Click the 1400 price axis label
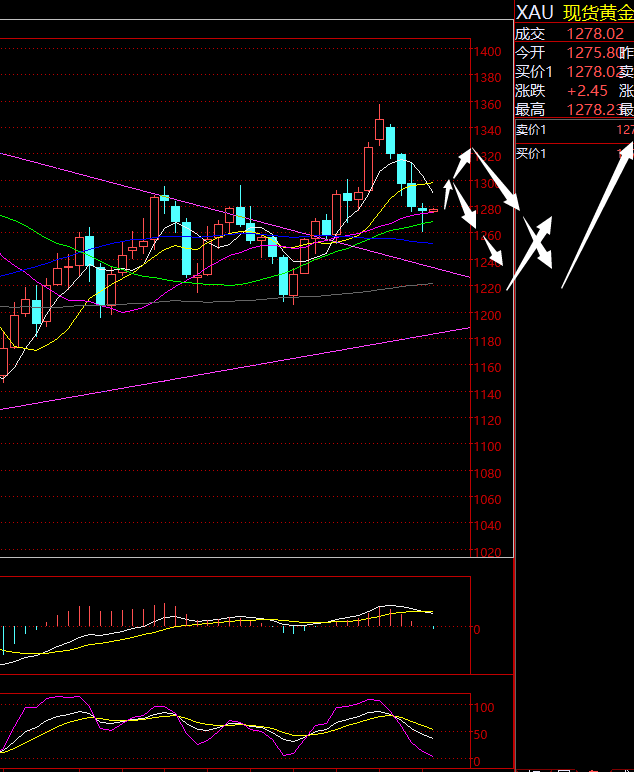634x772 pixels. click(487, 51)
